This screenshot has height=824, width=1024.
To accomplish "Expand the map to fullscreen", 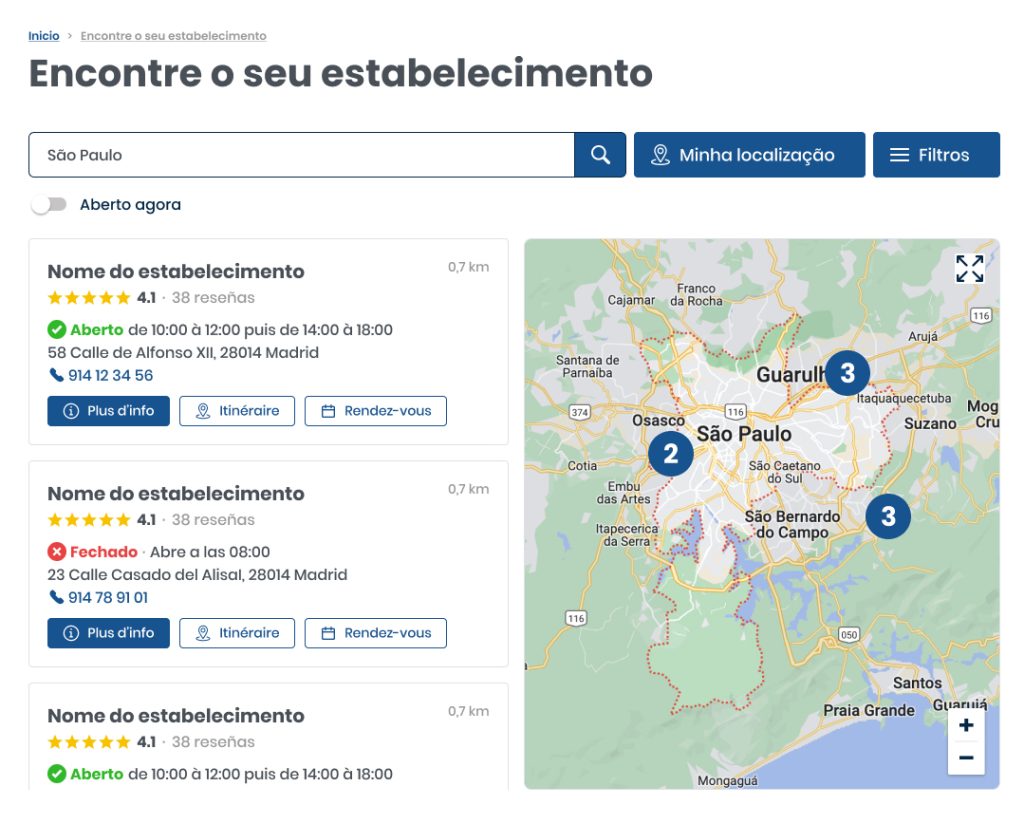I will [x=969, y=268].
